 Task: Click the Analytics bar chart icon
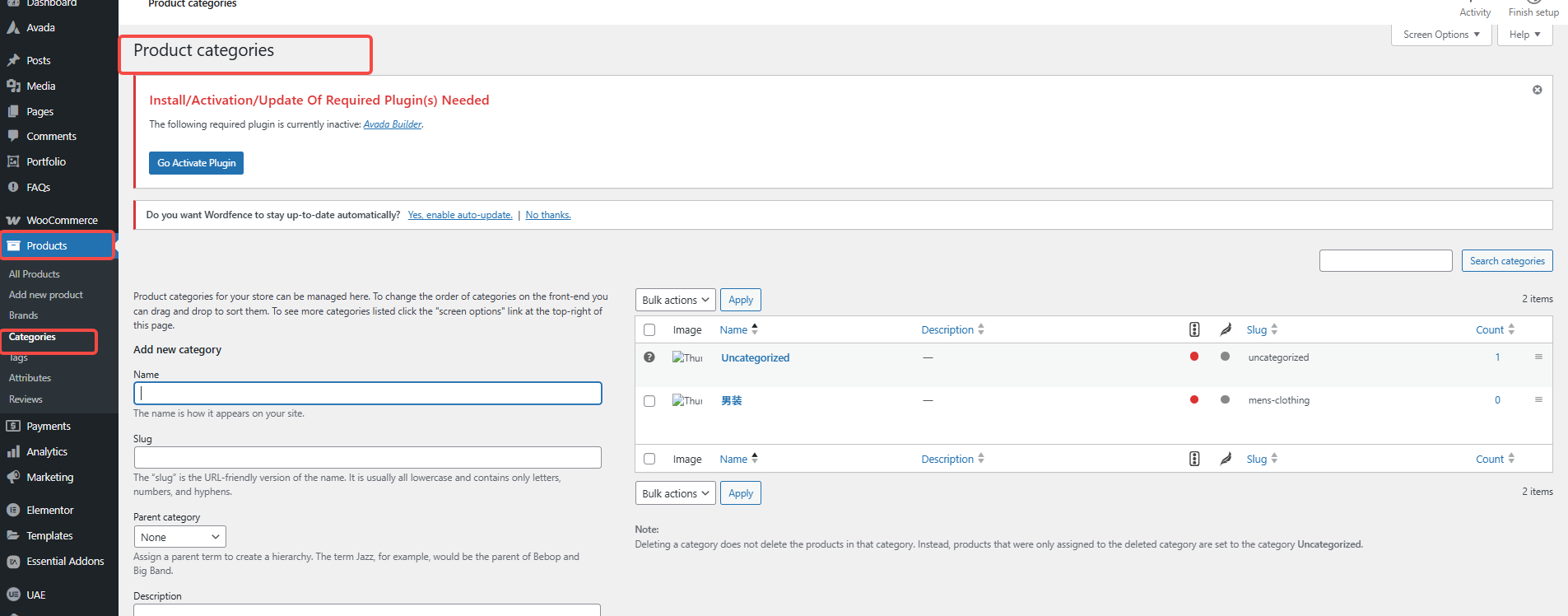click(13, 452)
